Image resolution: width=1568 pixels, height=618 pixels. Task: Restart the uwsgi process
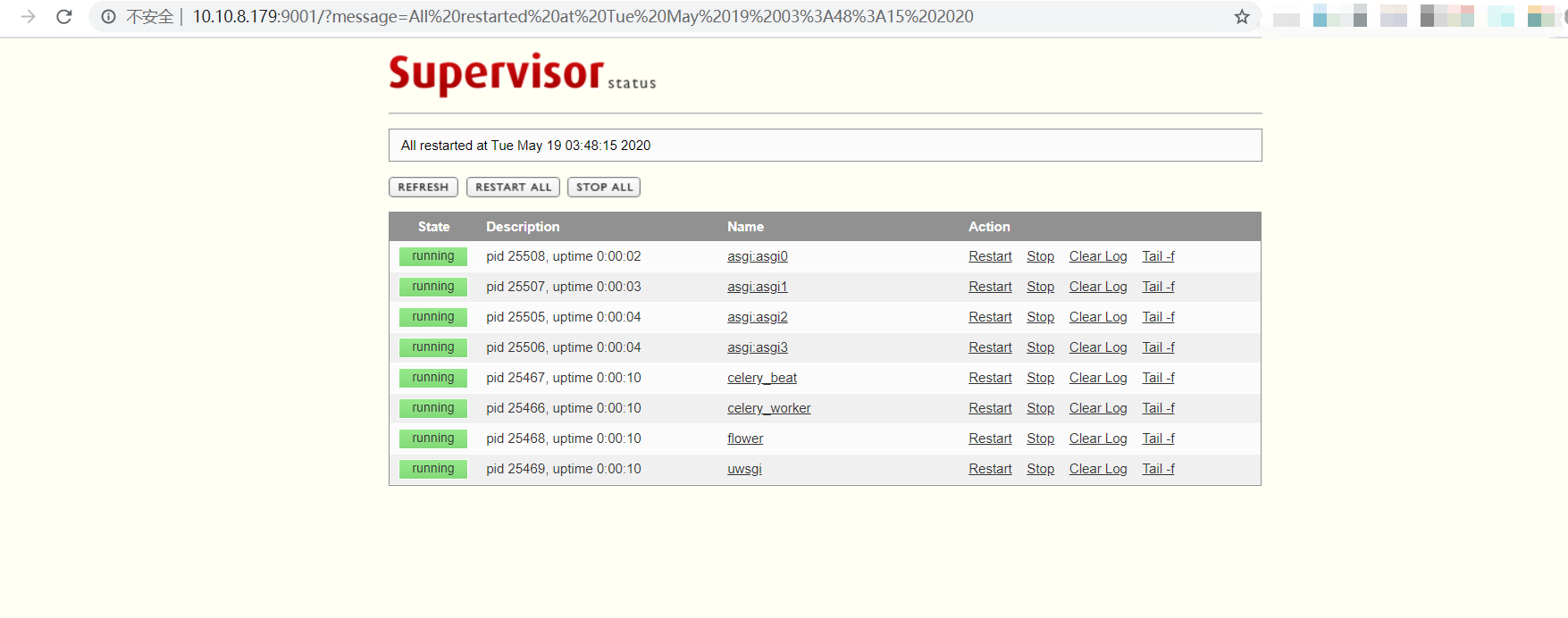click(x=990, y=469)
